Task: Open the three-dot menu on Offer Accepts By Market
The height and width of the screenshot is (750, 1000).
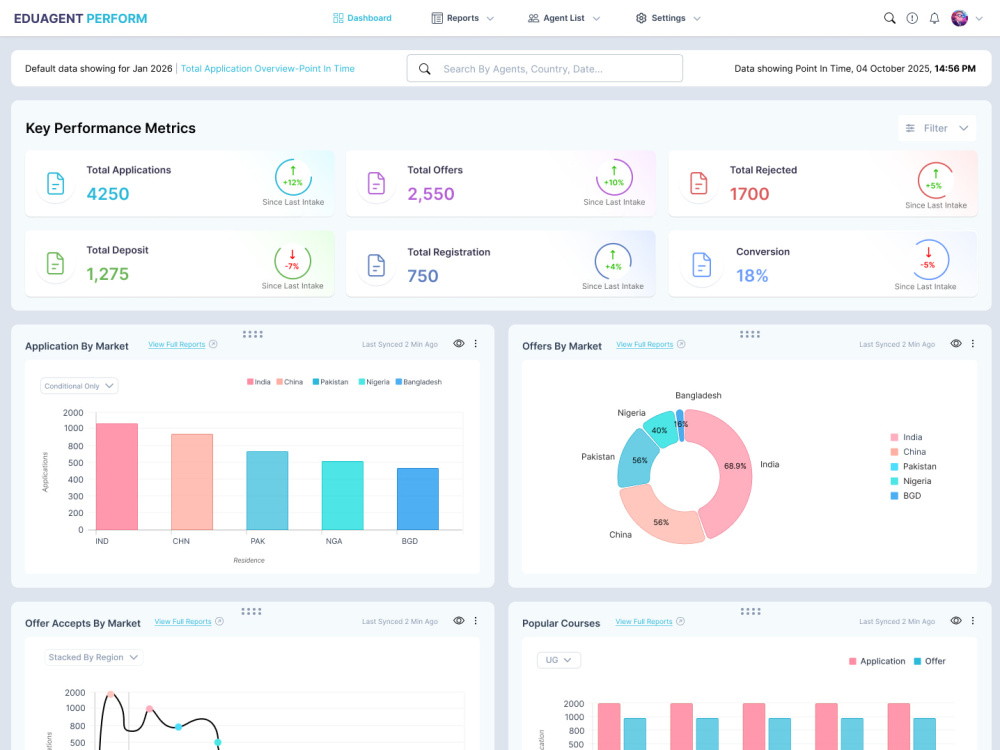Action: point(476,621)
